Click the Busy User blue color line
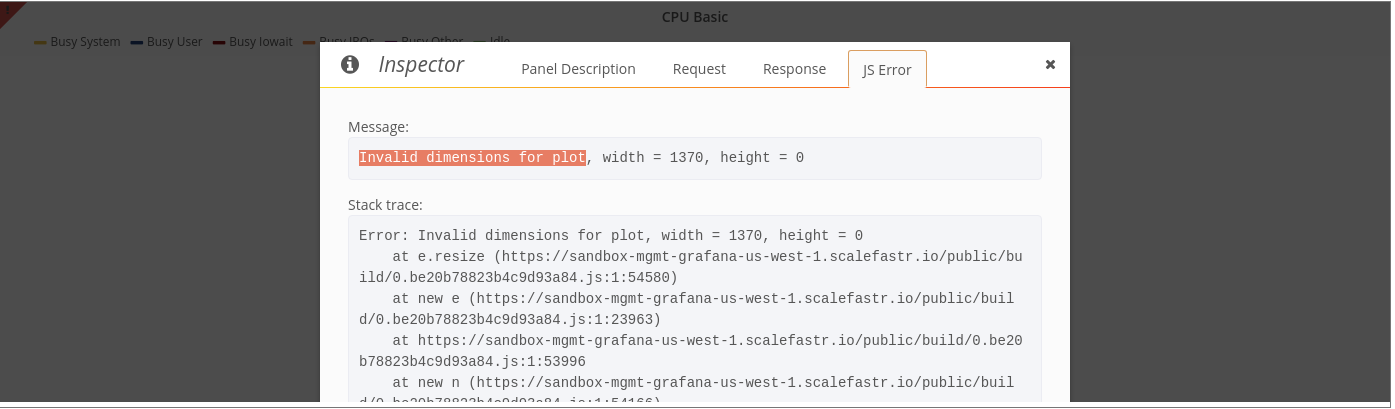Image resolution: width=1395 pixels, height=409 pixels. [136, 43]
